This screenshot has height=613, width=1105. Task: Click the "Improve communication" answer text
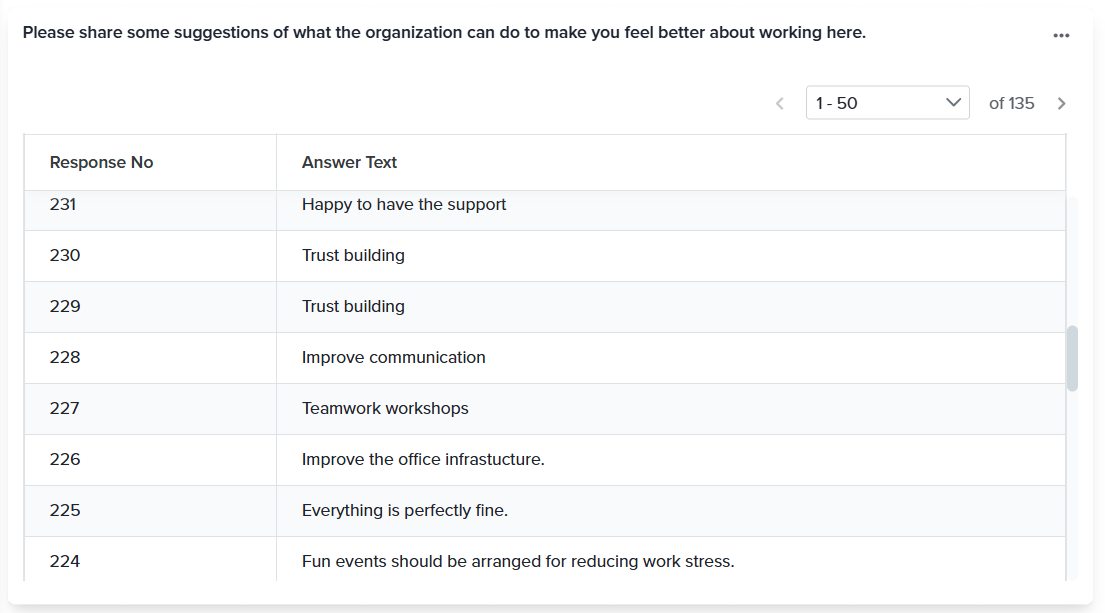[393, 358]
